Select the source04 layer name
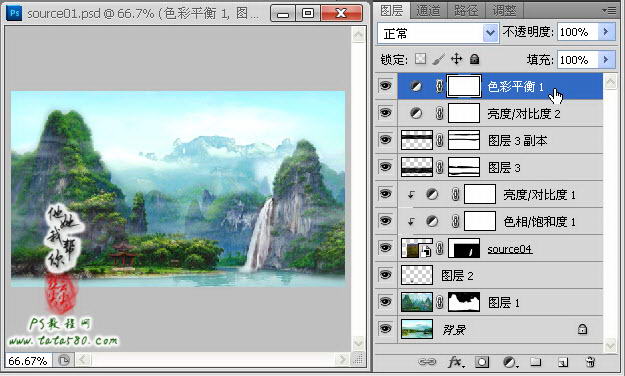Screen dimensions: 625x376 point(509,249)
